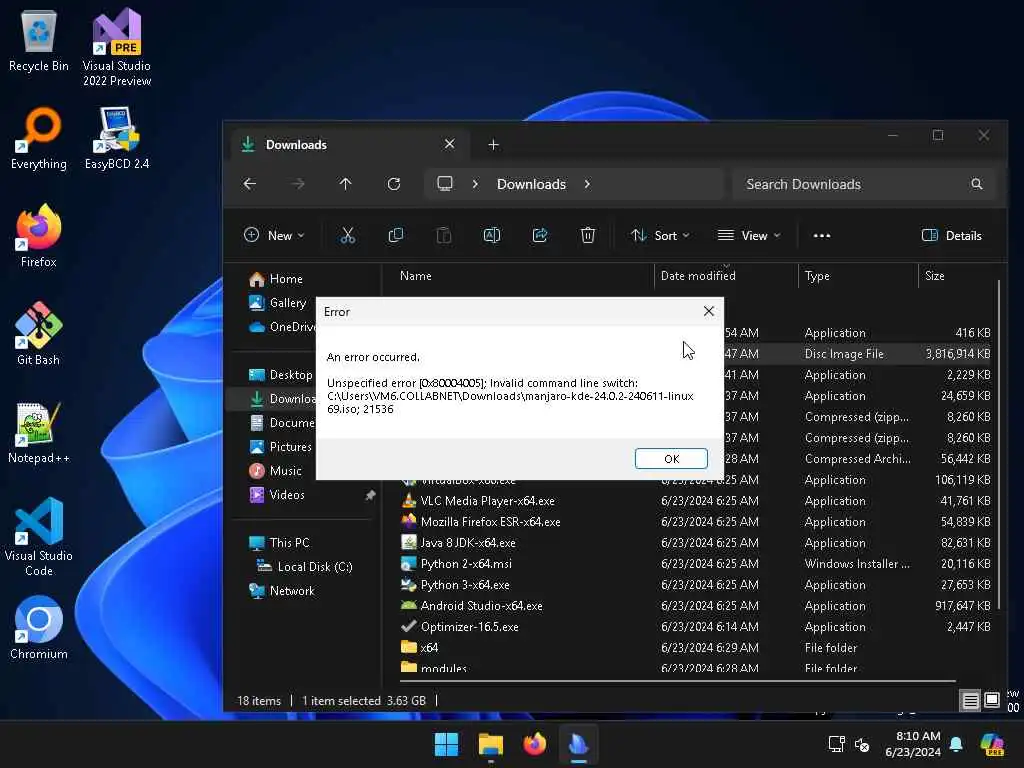The width and height of the screenshot is (1024, 768).
Task: Select OneDrive in the navigation pane
Action: pyautogui.click(x=282, y=327)
